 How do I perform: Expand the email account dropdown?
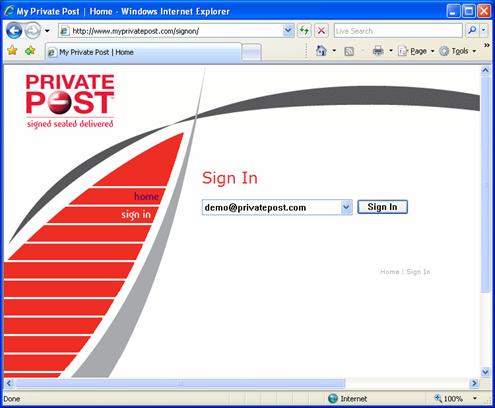pos(346,207)
